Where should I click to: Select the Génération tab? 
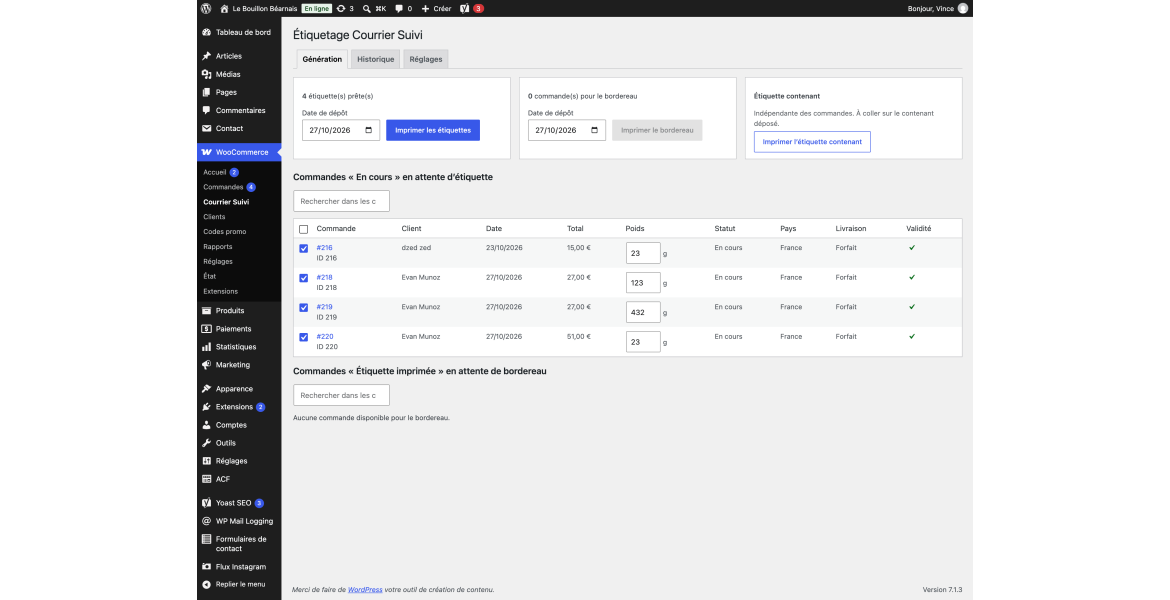322,59
